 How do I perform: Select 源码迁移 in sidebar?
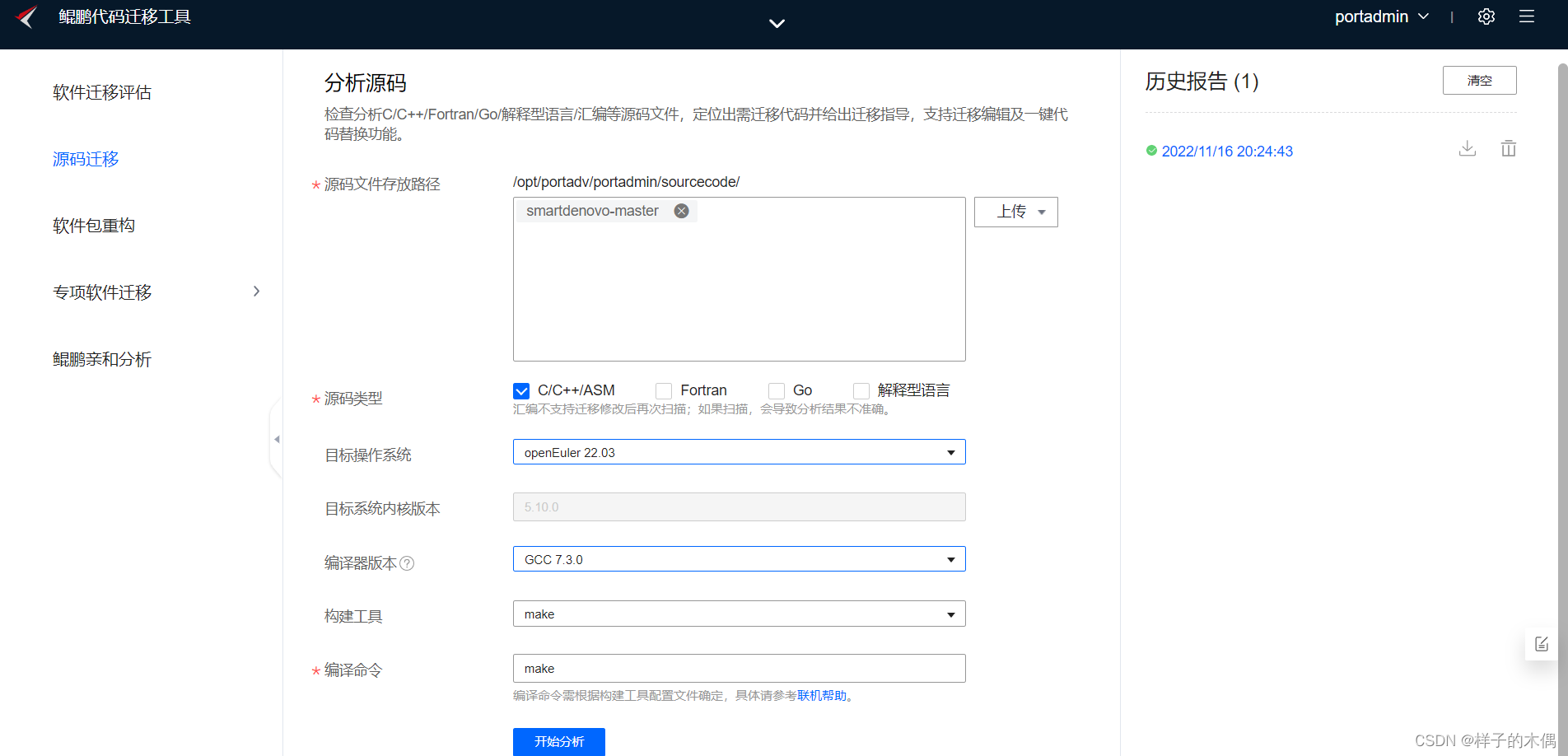click(86, 159)
